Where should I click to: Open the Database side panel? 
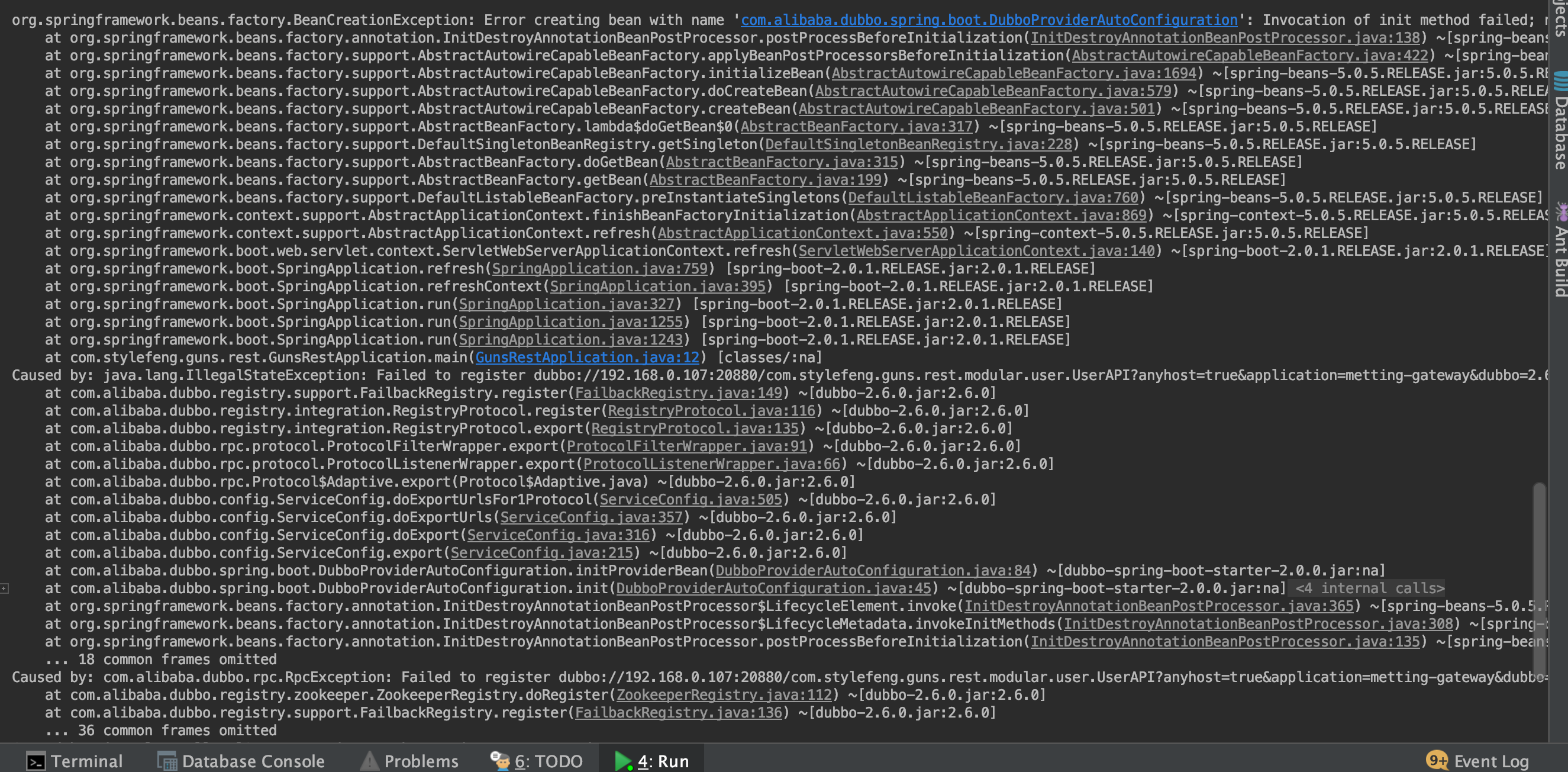tap(1560, 121)
